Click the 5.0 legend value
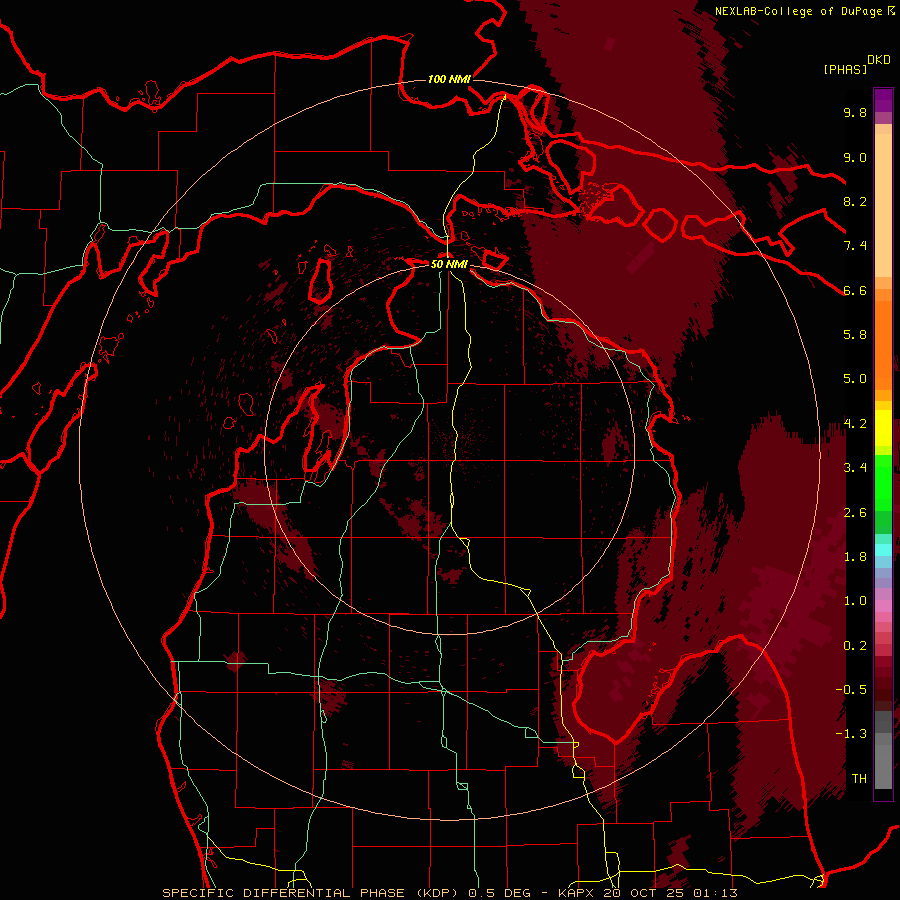This screenshot has height=900, width=900. [x=855, y=379]
